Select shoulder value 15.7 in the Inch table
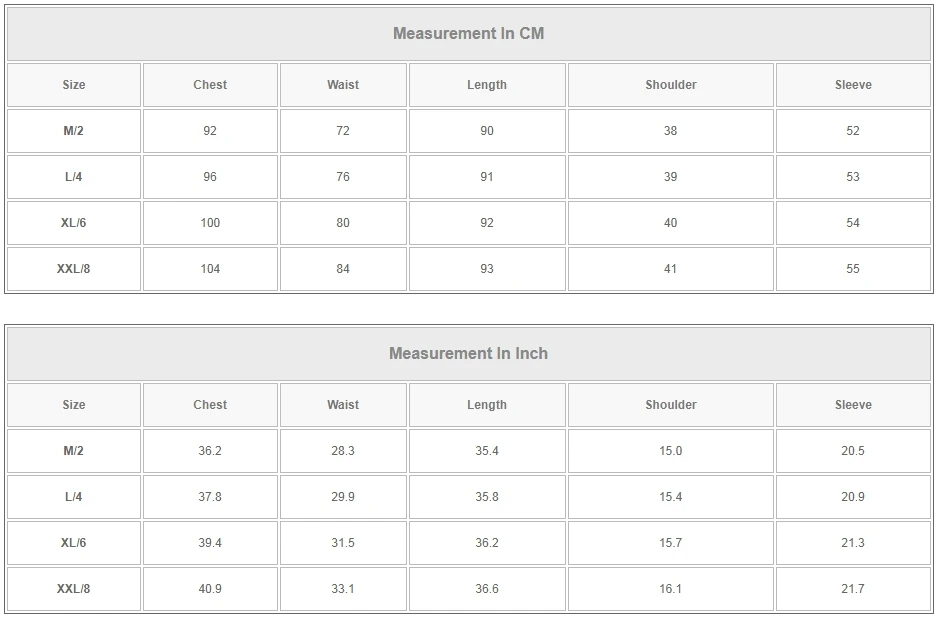This screenshot has height=618, width=936. (670, 543)
